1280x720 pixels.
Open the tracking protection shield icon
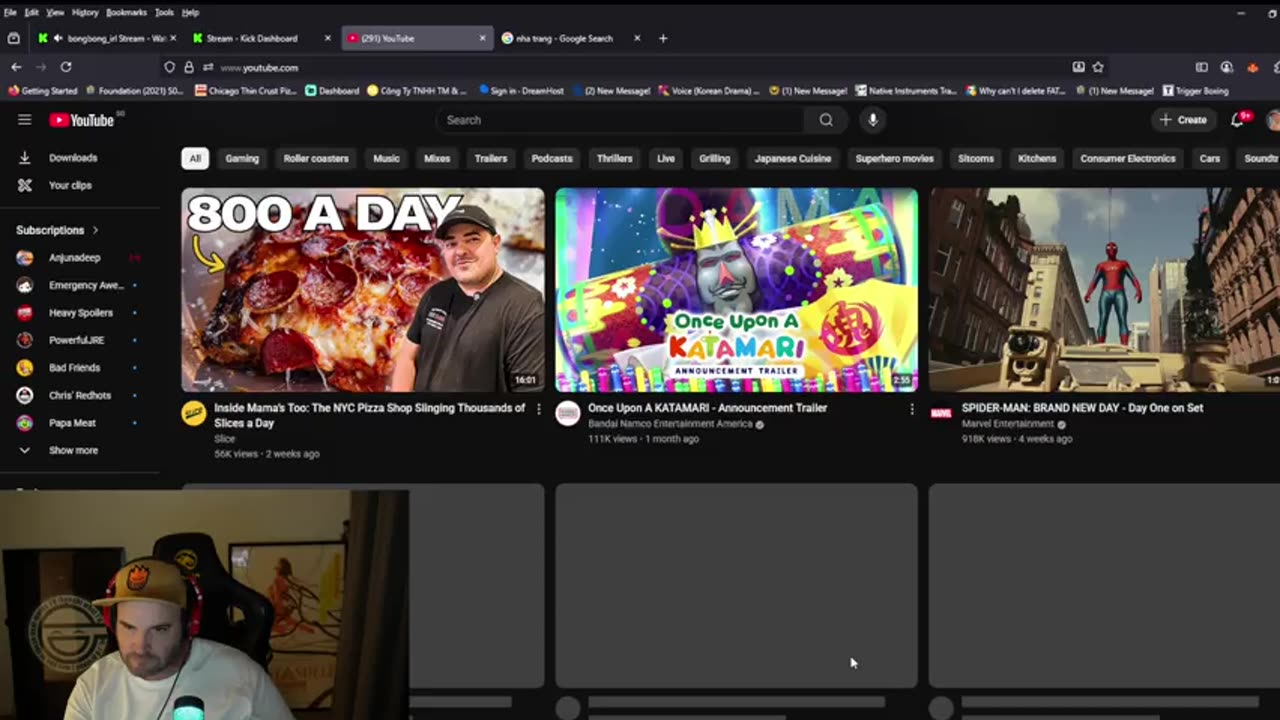coord(169,67)
